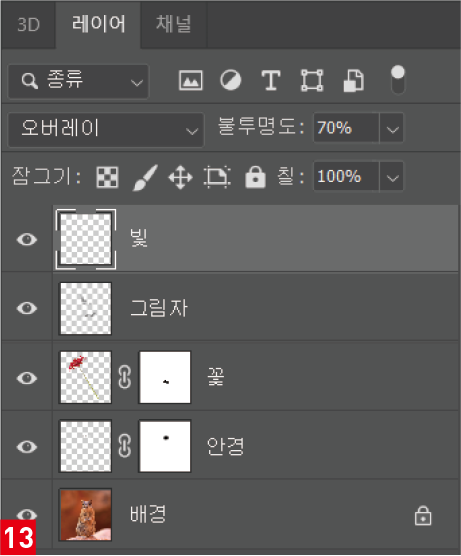Select the 빛 layer thumbnail
This screenshot has width=461, height=556.
(x=86, y=239)
